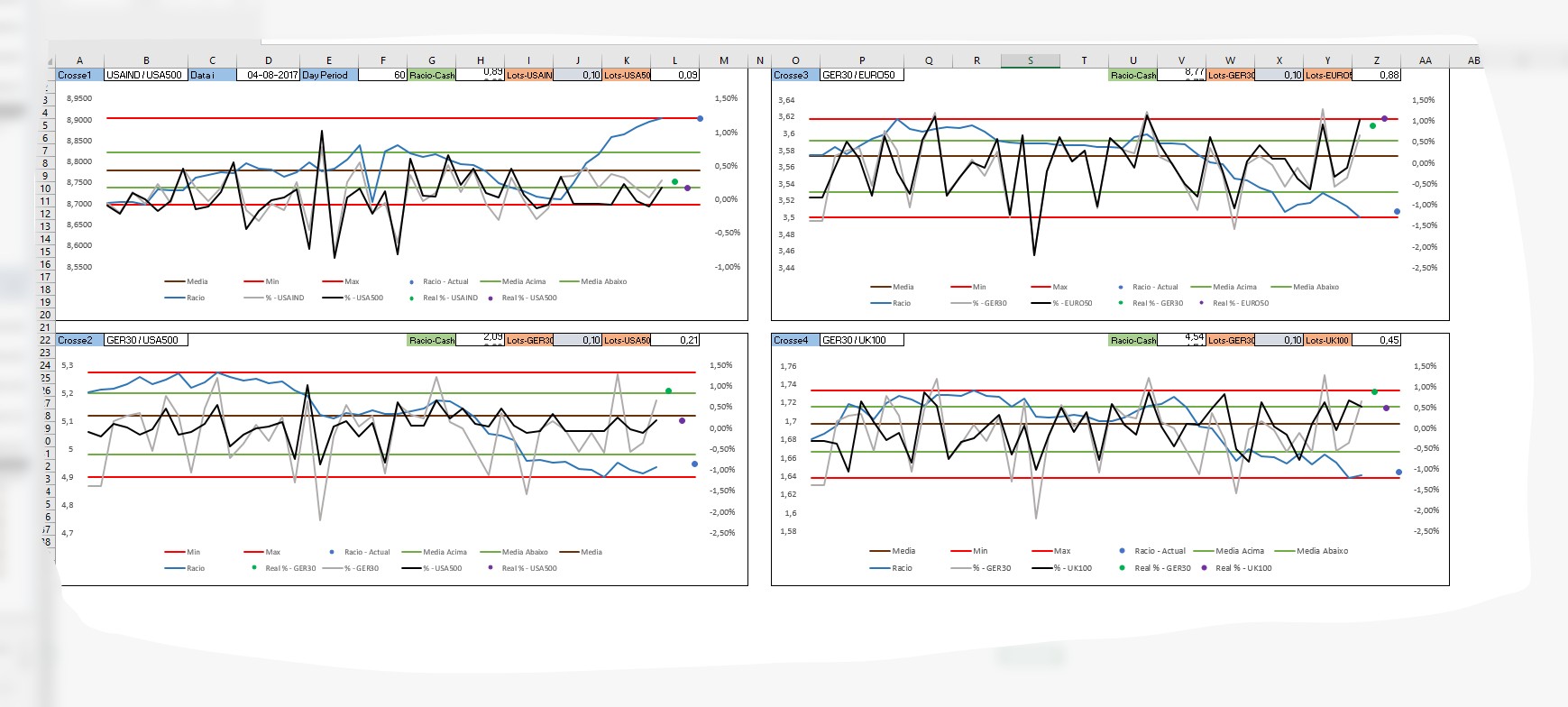Viewport: 1568px width, 707px height.
Task: Select the 4,54 Racio-Cash value
Action: [x=1181, y=339]
